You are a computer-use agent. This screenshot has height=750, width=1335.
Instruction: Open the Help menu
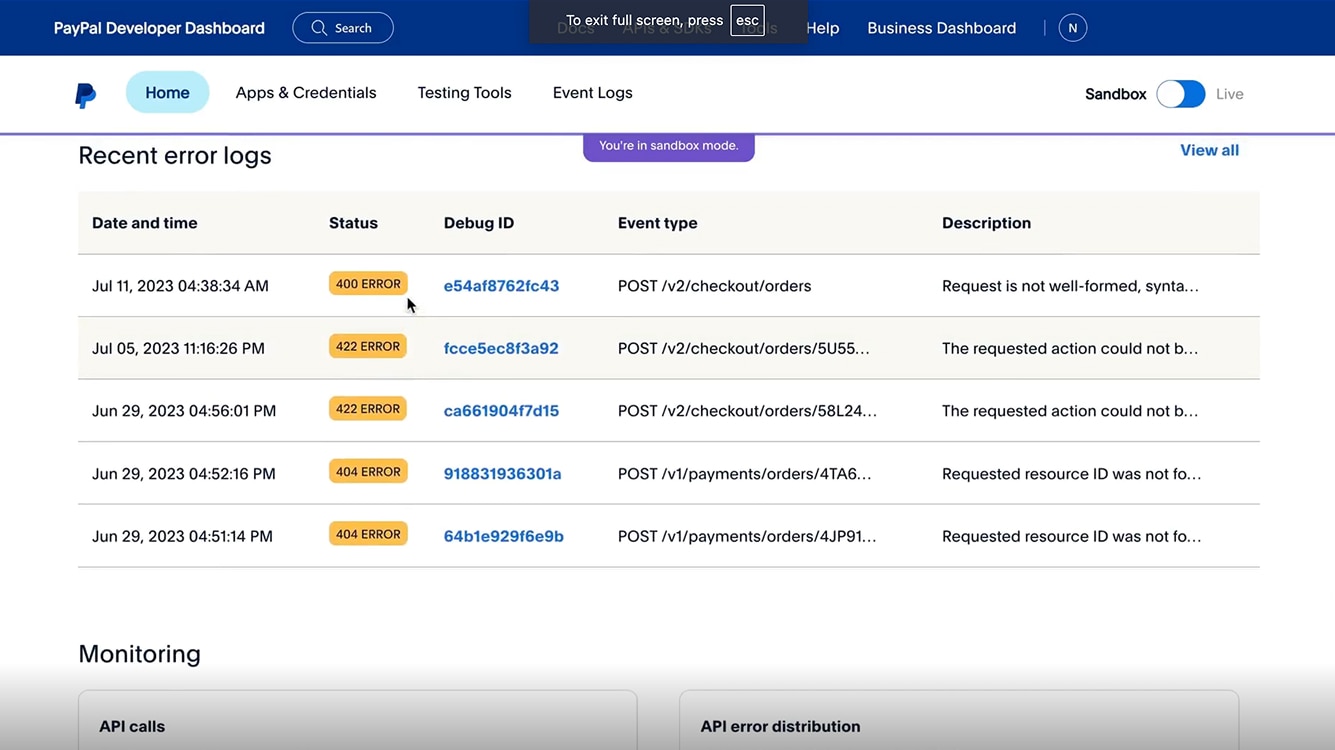(x=822, y=28)
